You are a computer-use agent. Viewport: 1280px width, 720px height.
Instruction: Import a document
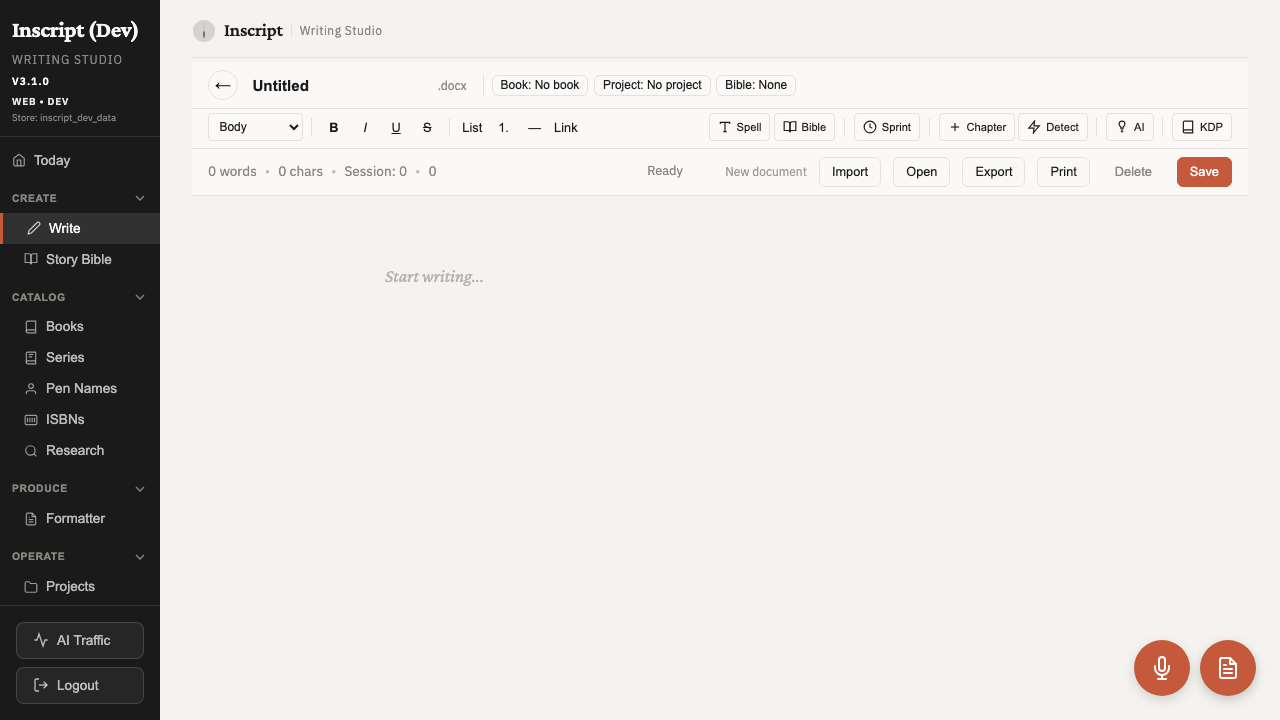coord(849,171)
